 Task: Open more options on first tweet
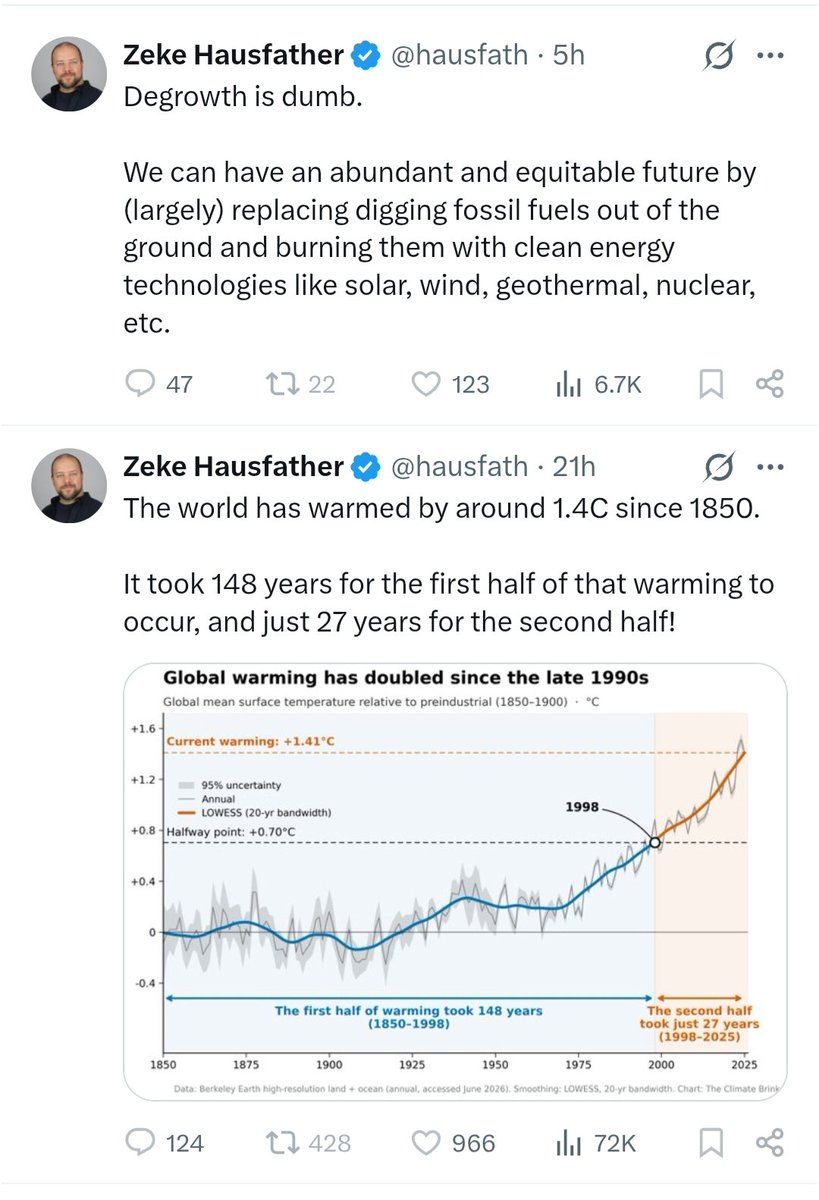click(x=769, y=56)
